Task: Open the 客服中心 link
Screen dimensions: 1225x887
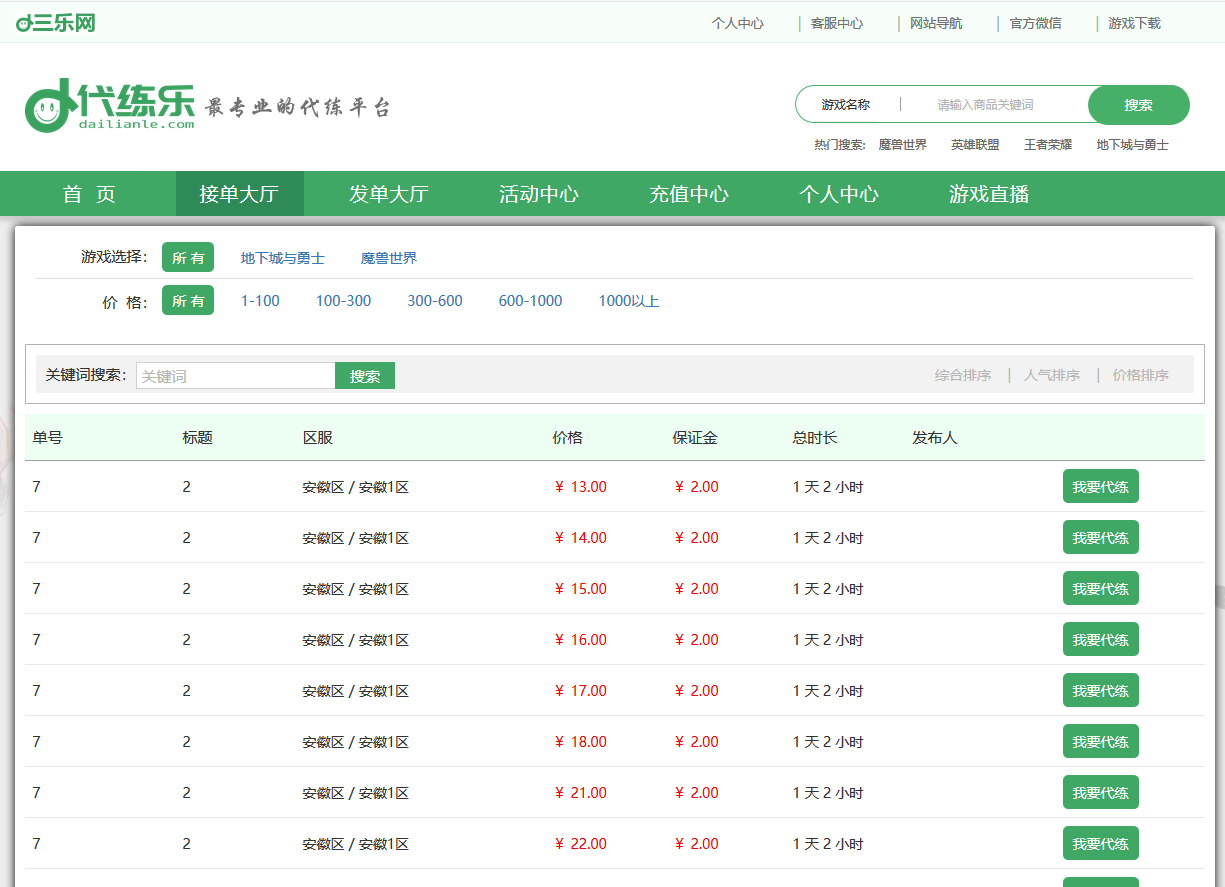Action: (837, 23)
